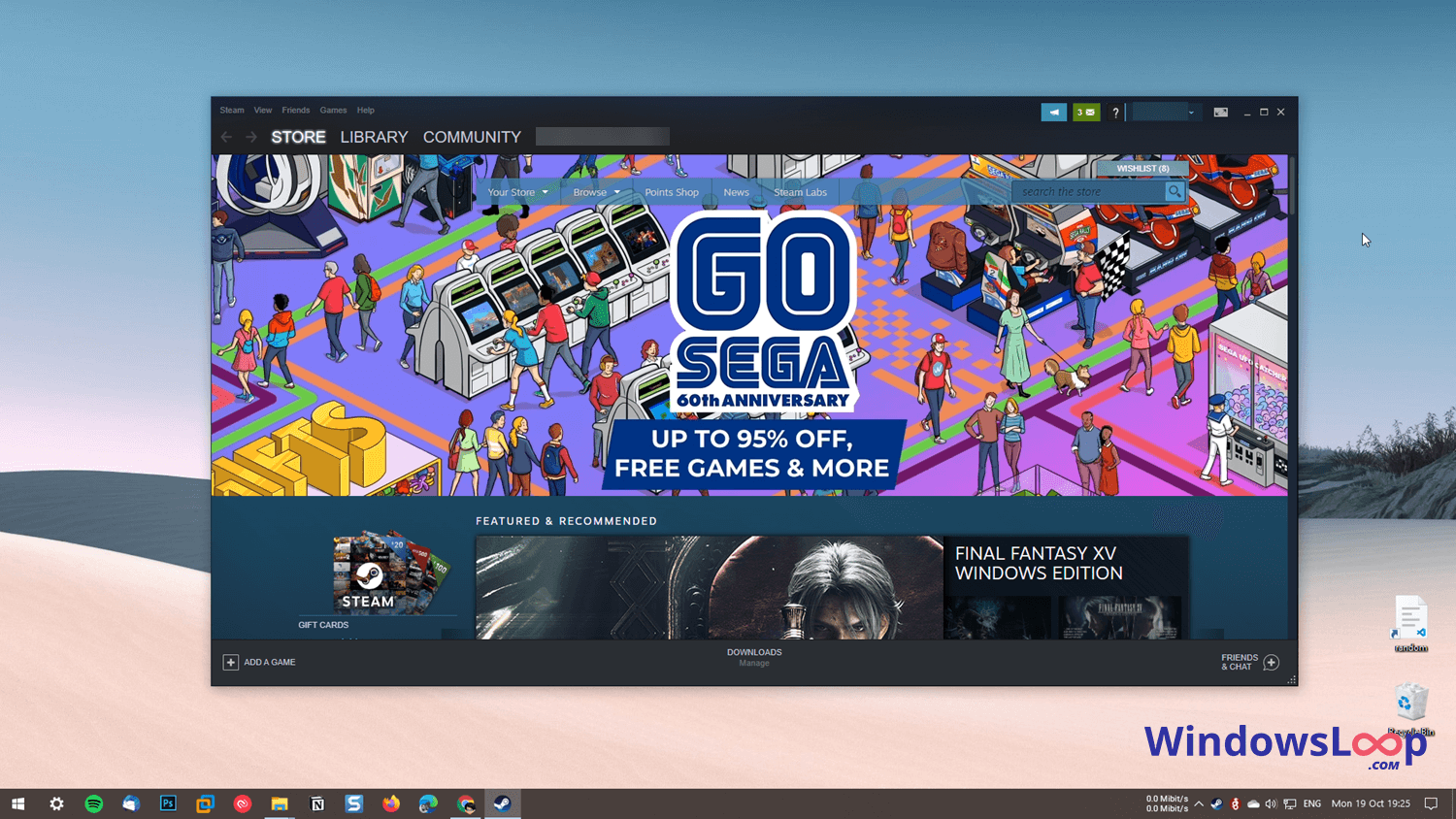Click the search the store field
1456x819 pixels.
[x=1088, y=192]
